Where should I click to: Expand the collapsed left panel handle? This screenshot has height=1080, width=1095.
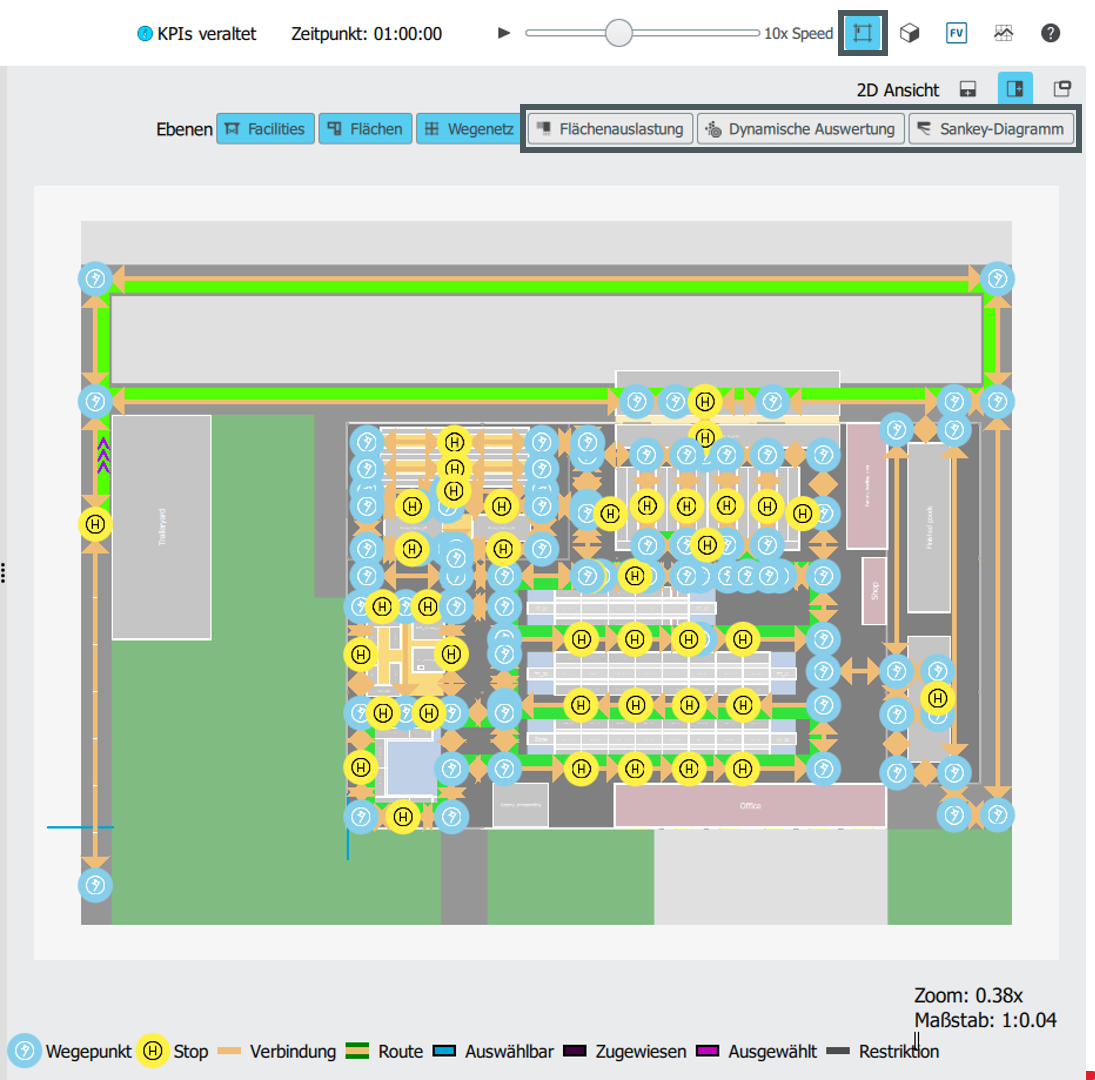pyautogui.click(x=4, y=573)
